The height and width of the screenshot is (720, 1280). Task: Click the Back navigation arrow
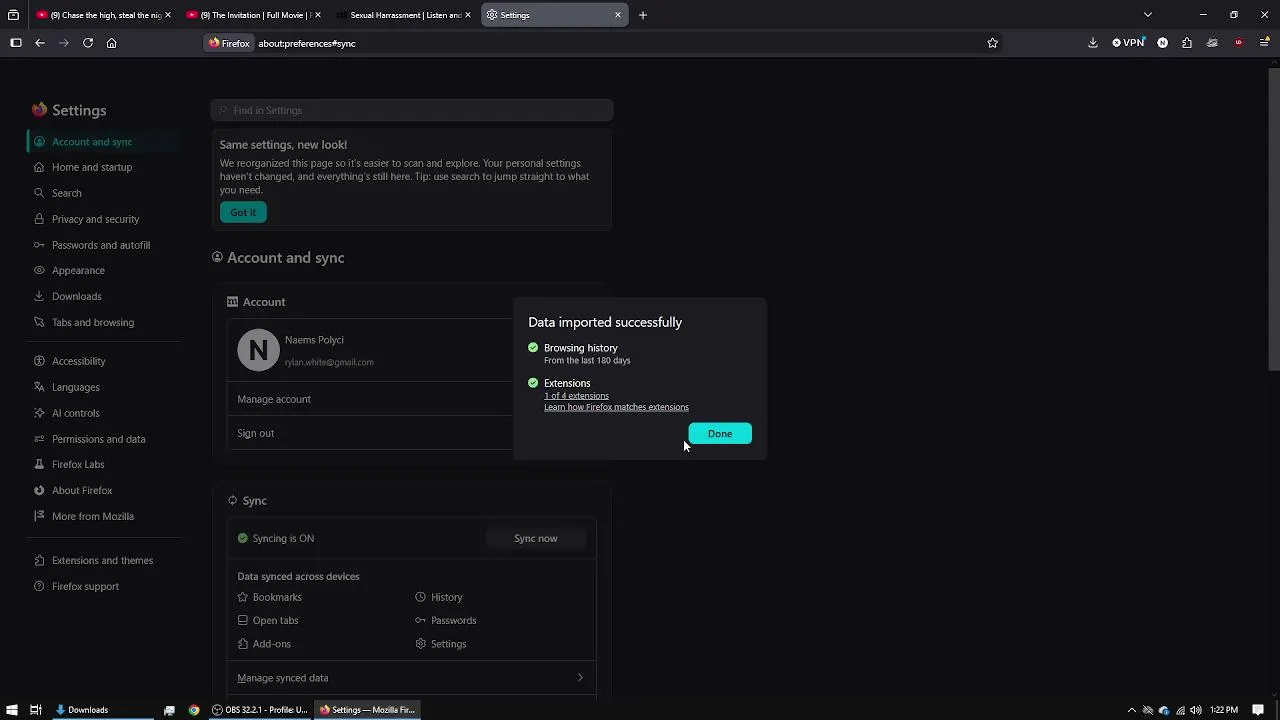coord(40,43)
